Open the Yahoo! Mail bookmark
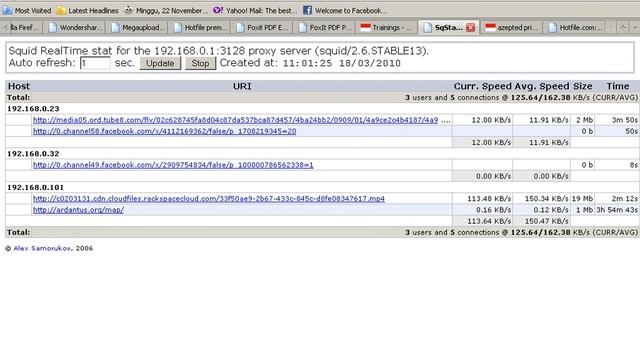This screenshot has height=360, width=640. pos(255,11)
